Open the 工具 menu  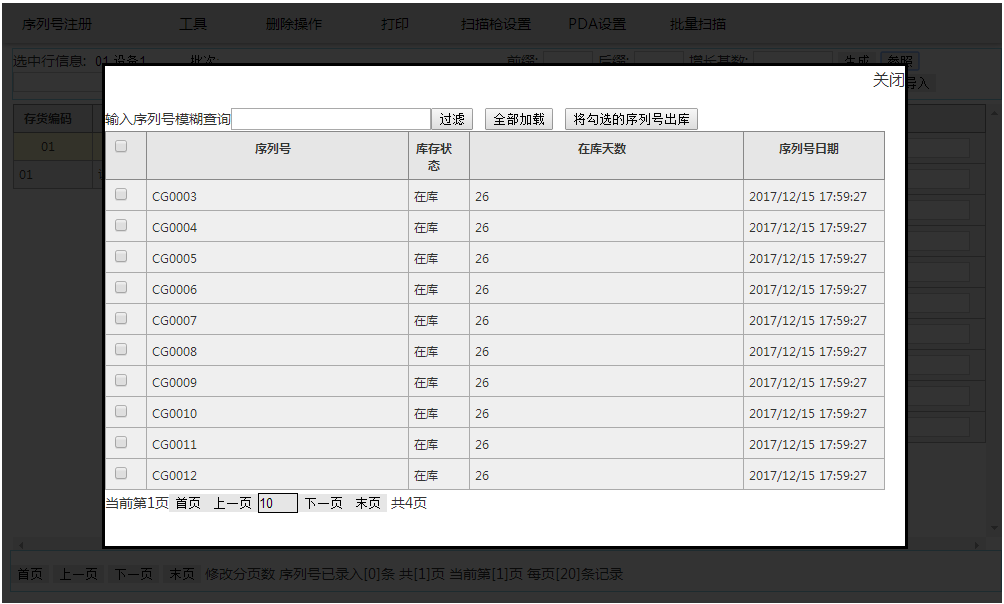(193, 24)
